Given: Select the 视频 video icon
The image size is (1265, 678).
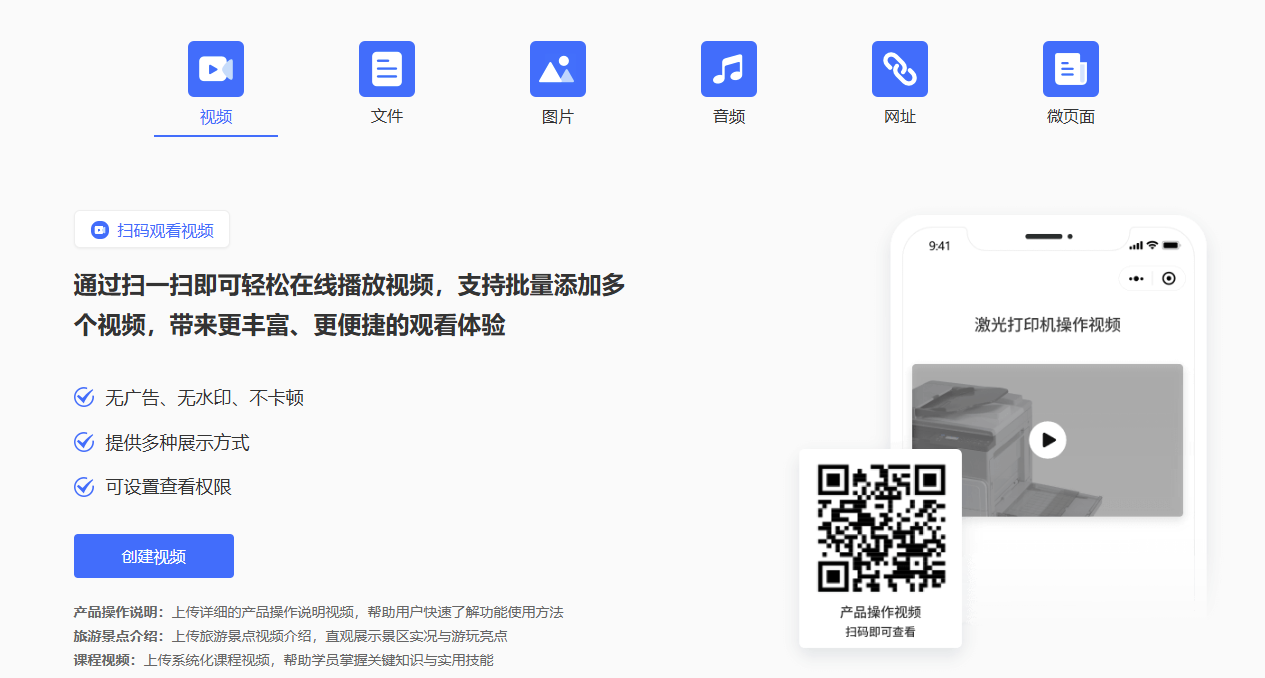Looking at the screenshot, I should click(x=216, y=69).
